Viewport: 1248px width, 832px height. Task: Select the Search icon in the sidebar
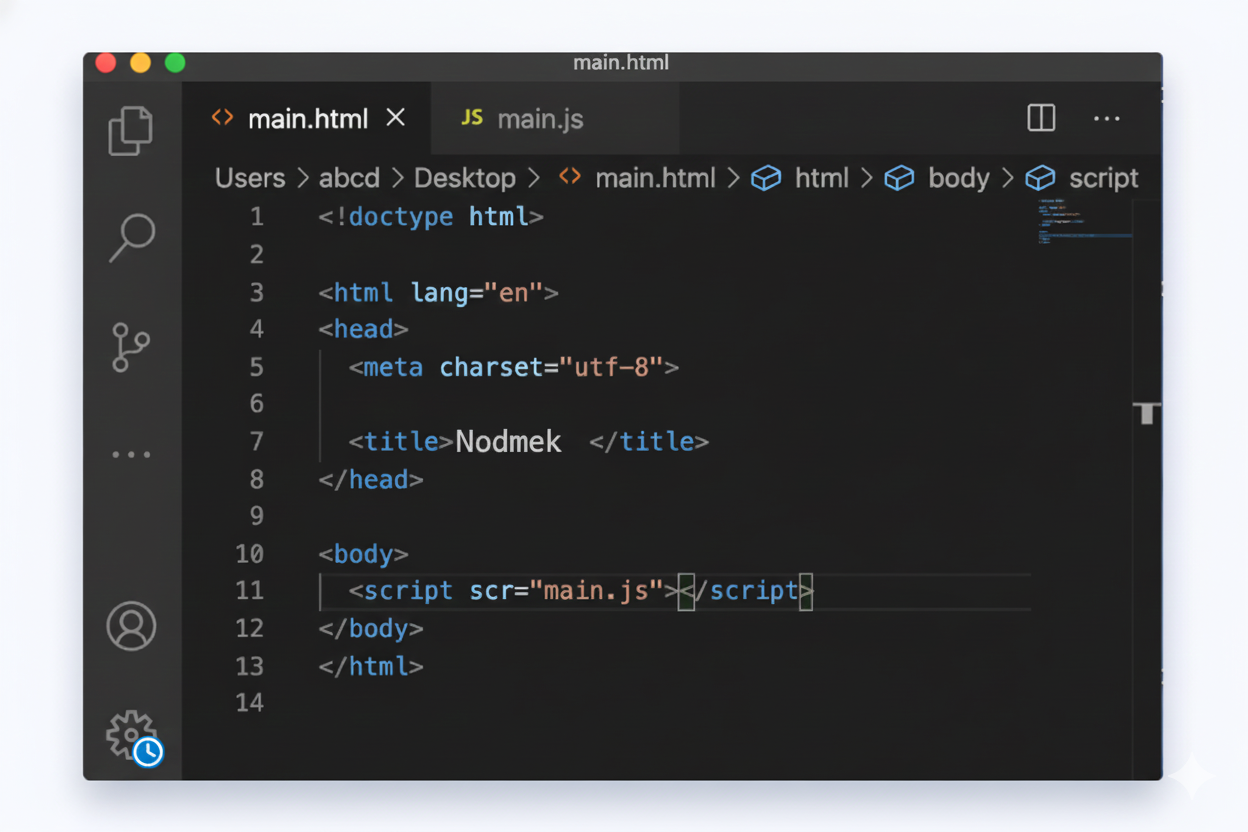[130, 236]
